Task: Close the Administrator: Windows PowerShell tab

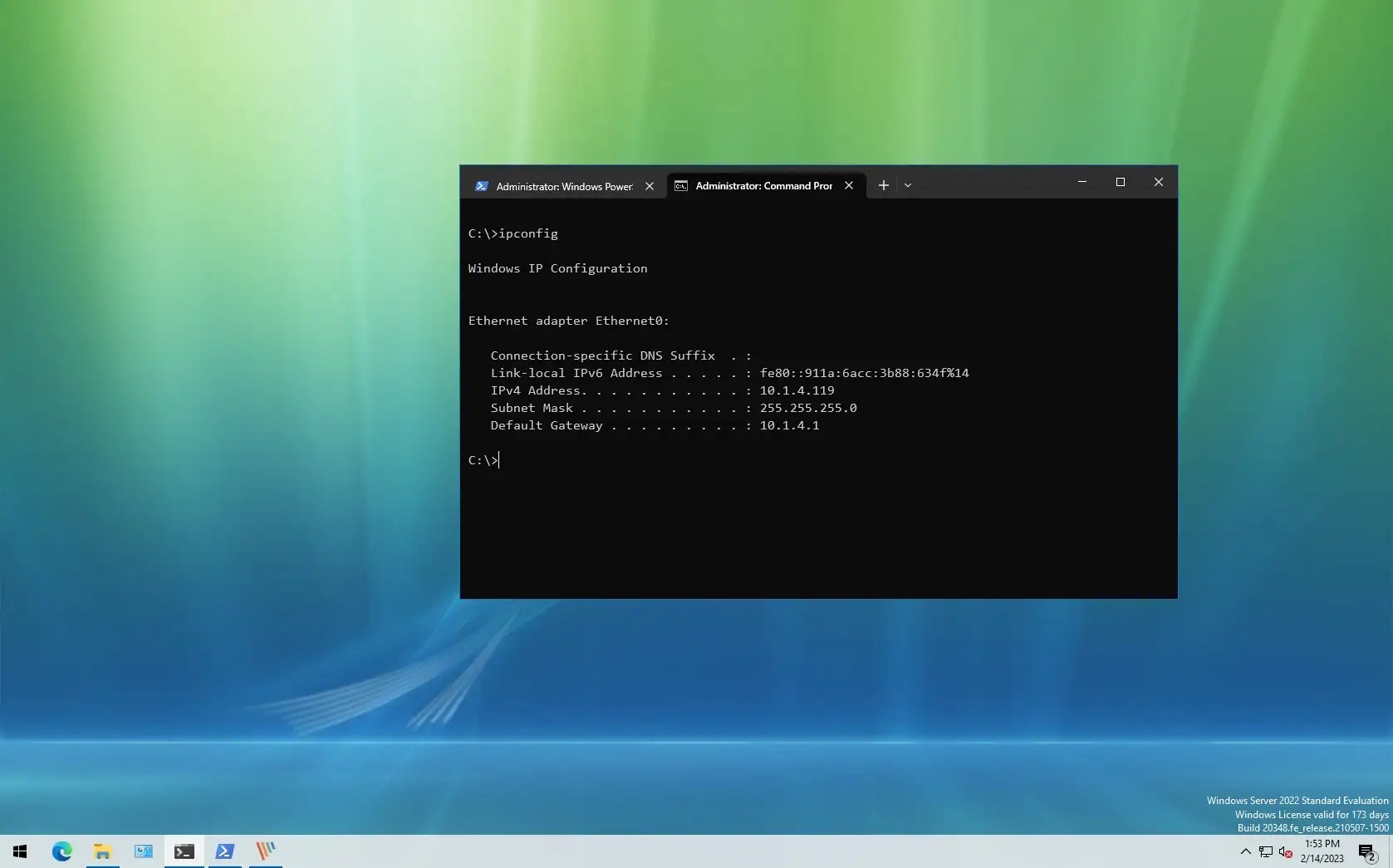Action: click(649, 185)
